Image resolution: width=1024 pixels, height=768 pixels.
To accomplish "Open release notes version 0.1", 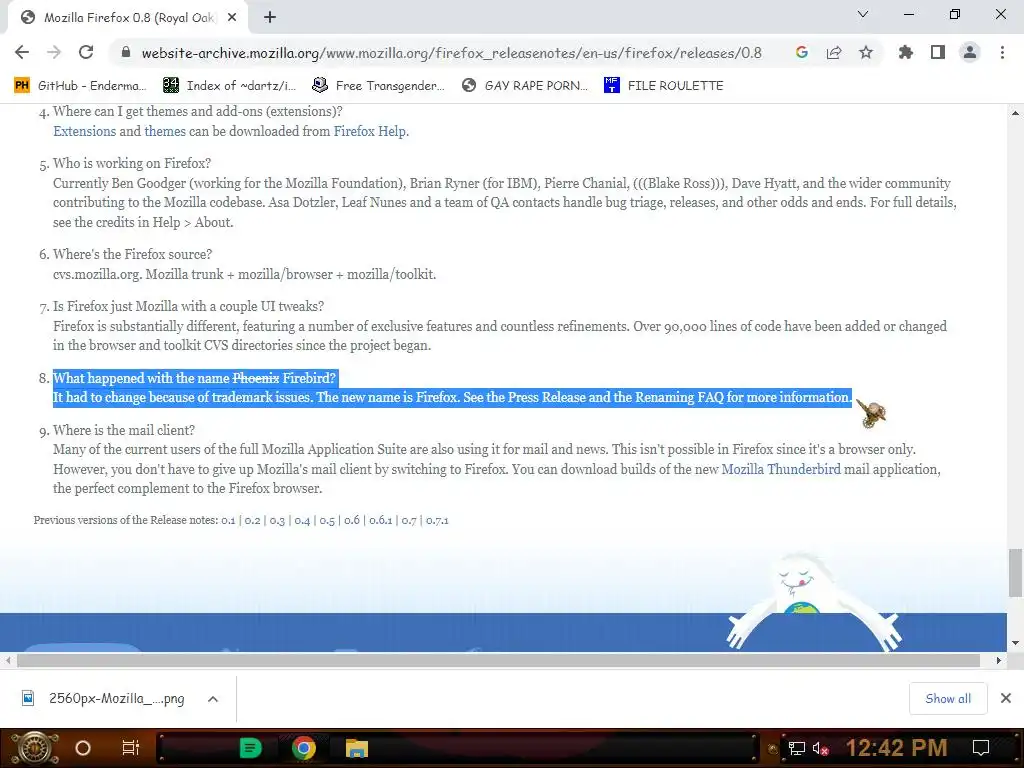I will coord(228,520).
